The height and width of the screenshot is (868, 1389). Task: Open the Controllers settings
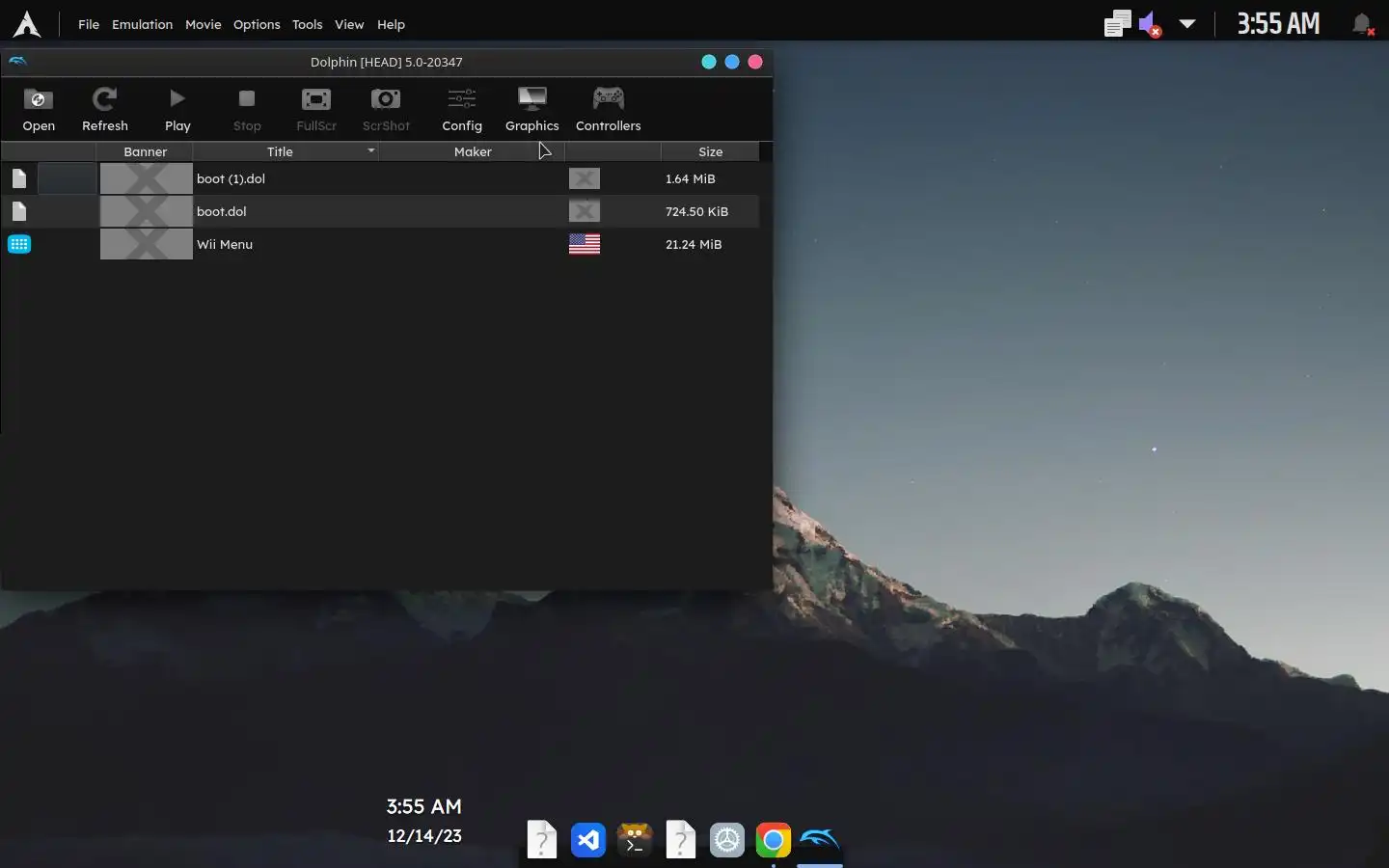point(608,109)
